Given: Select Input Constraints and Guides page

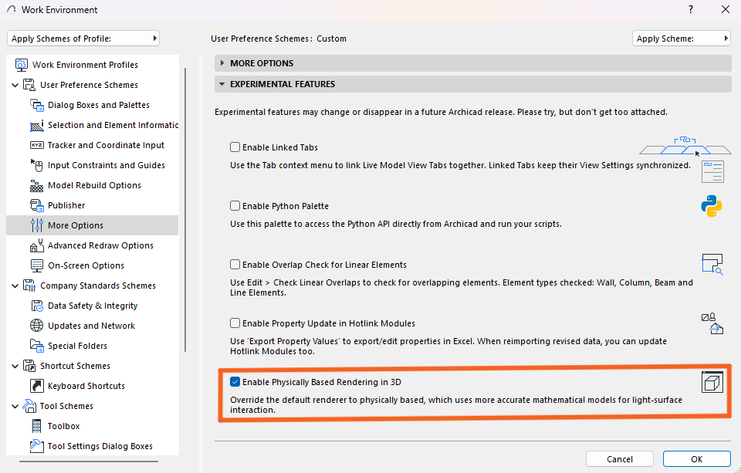Looking at the screenshot, I should (106, 165).
